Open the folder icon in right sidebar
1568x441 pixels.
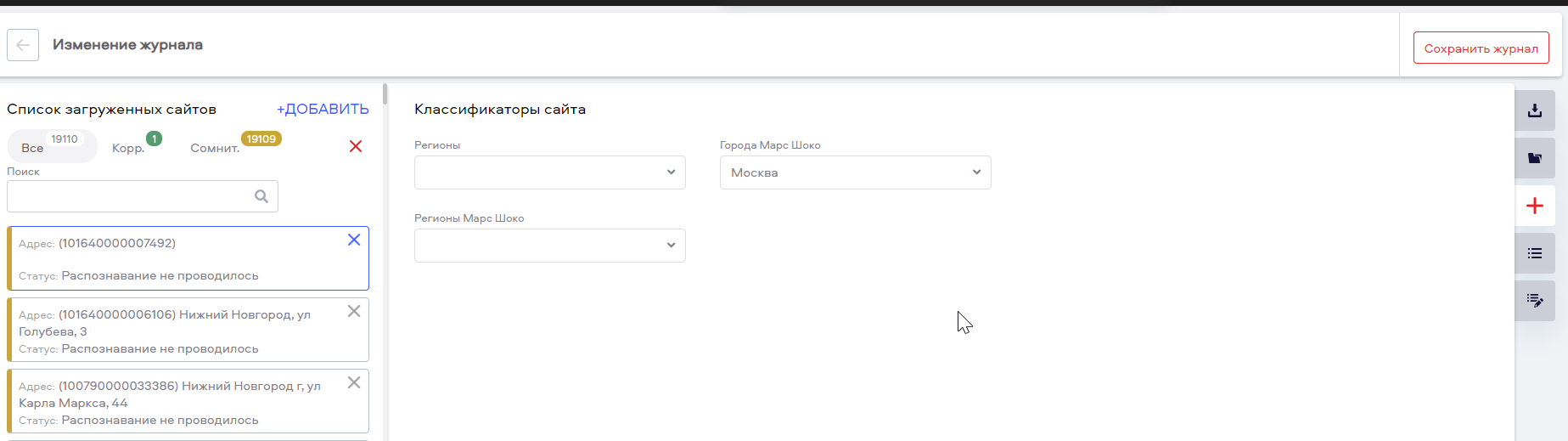pyautogui.click(x=1535, y=158)
